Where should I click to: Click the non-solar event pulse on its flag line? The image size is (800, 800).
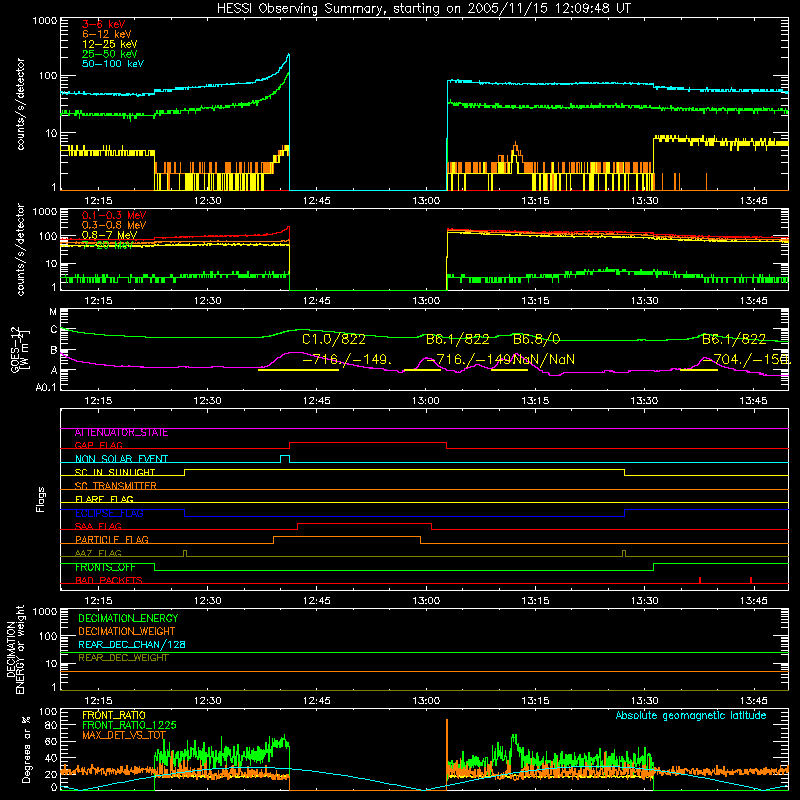tap(285, 458)
